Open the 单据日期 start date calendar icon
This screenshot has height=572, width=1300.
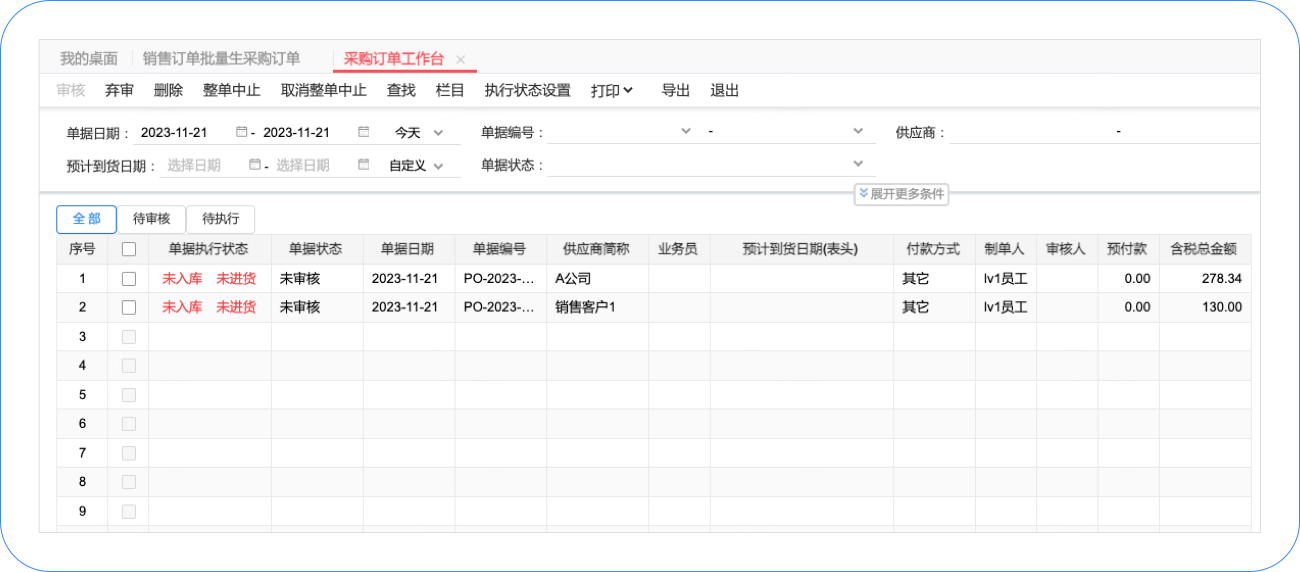tap(242, 132)
